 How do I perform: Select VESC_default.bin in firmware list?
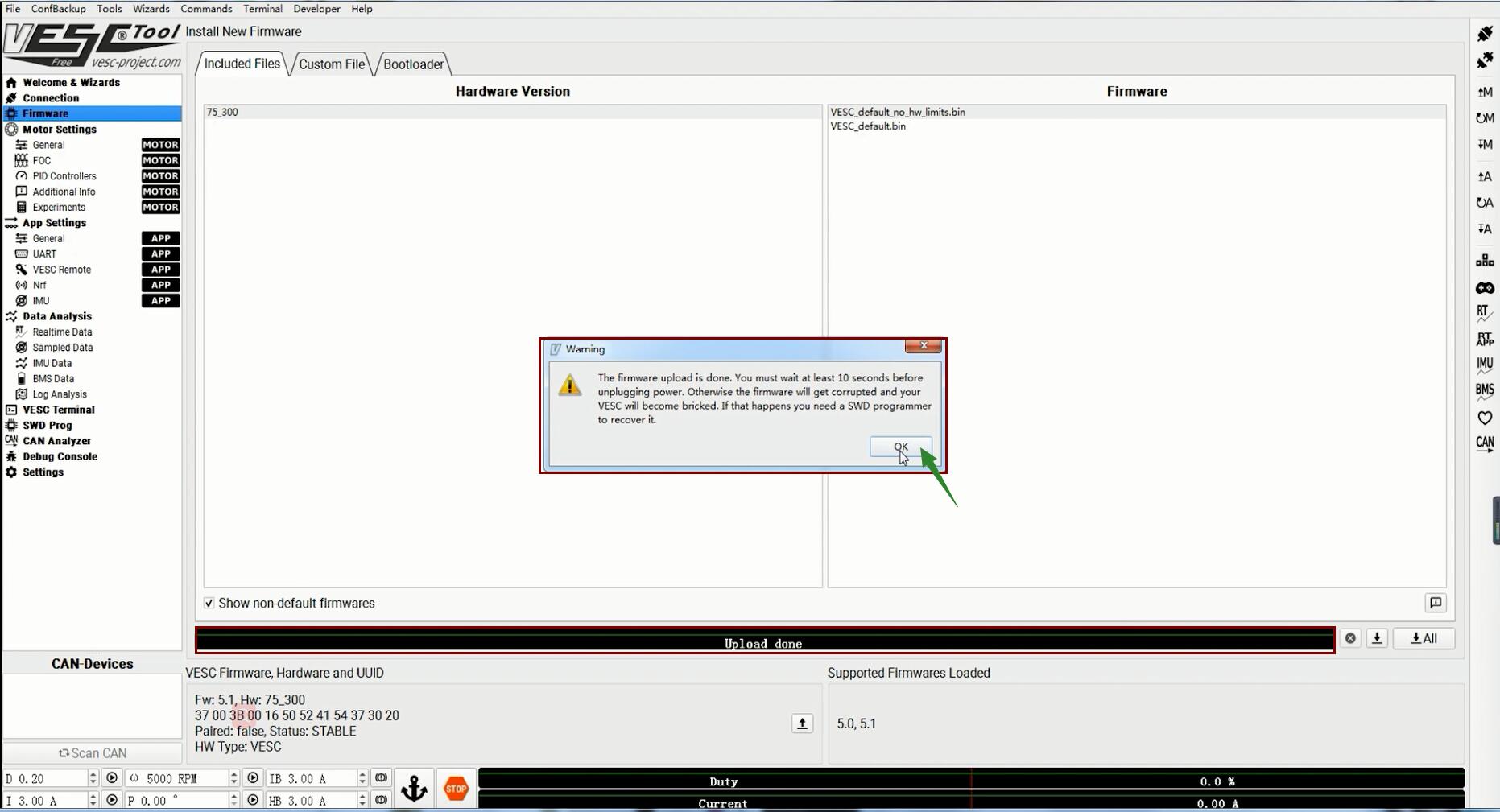click(868, 126)
